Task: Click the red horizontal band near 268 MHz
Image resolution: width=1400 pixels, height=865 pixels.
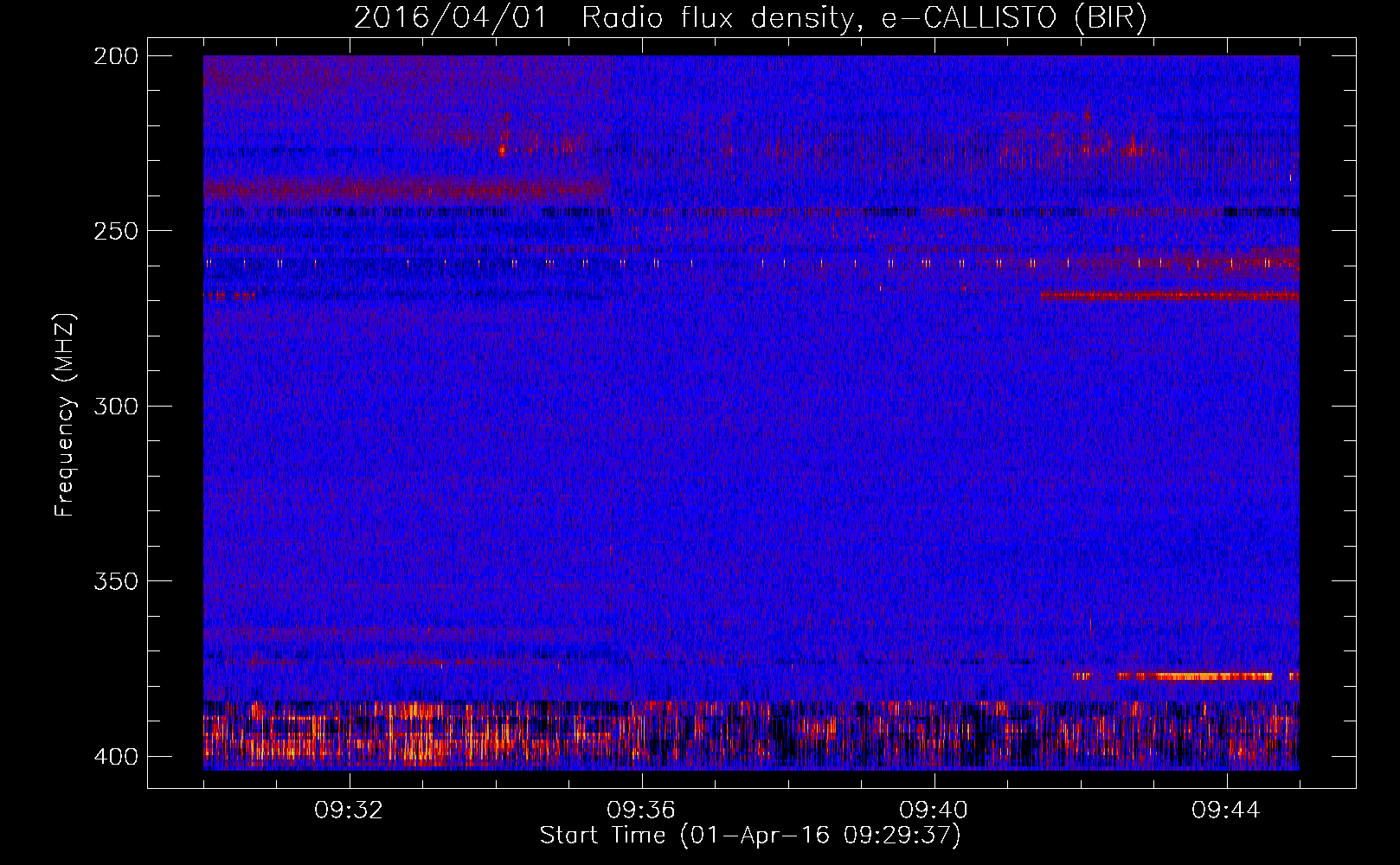Action: pos(1170,296)
